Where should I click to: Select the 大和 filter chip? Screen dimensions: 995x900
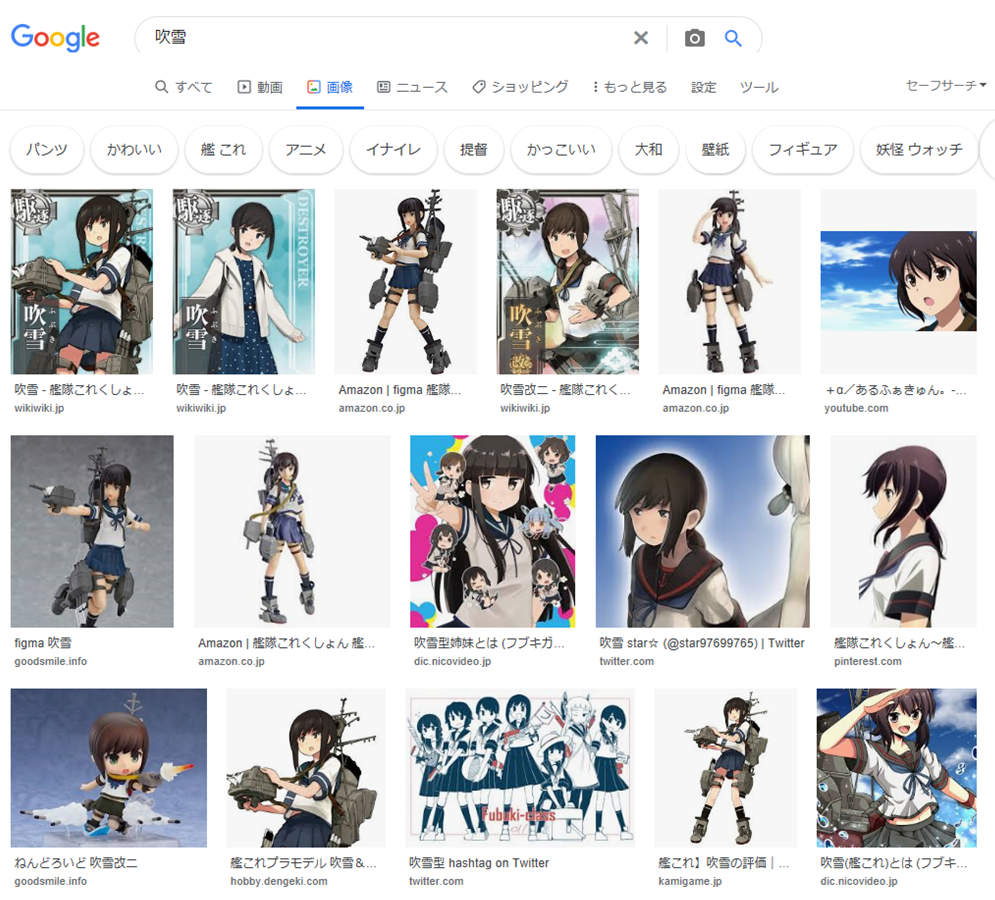649,150
